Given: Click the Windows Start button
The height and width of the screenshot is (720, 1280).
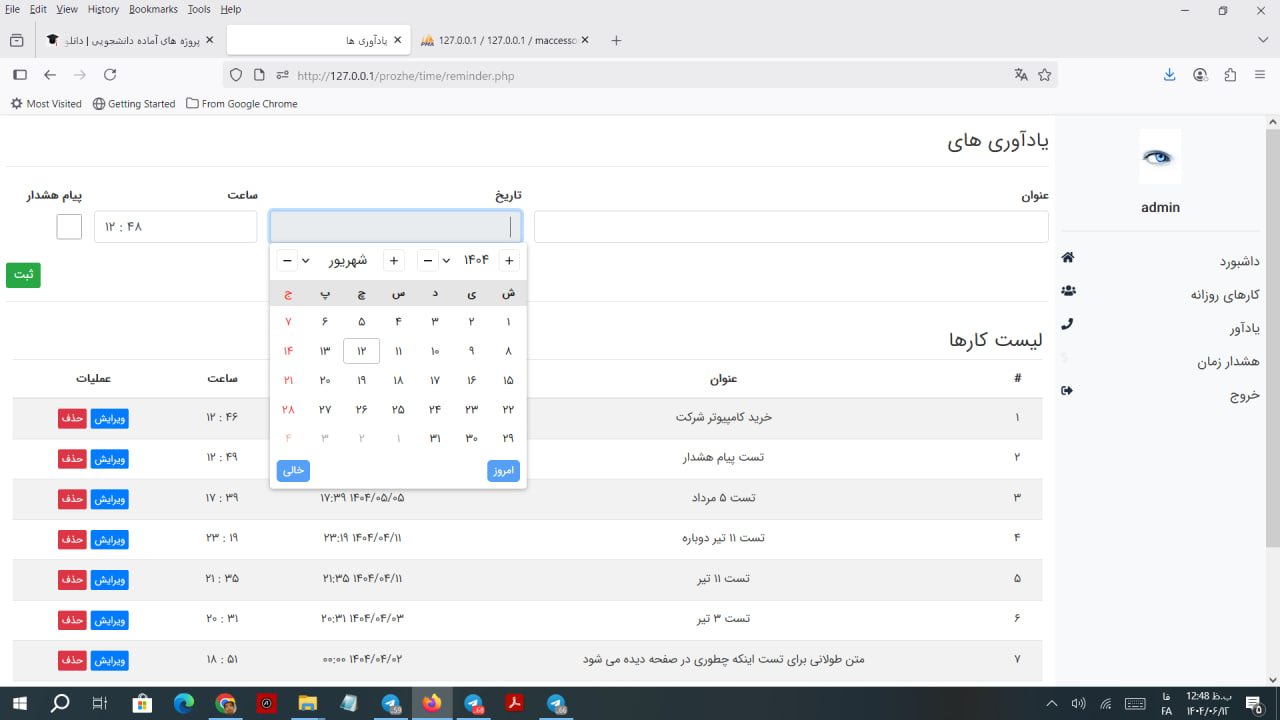Looking at the screenshot, I should click(18, 704).
